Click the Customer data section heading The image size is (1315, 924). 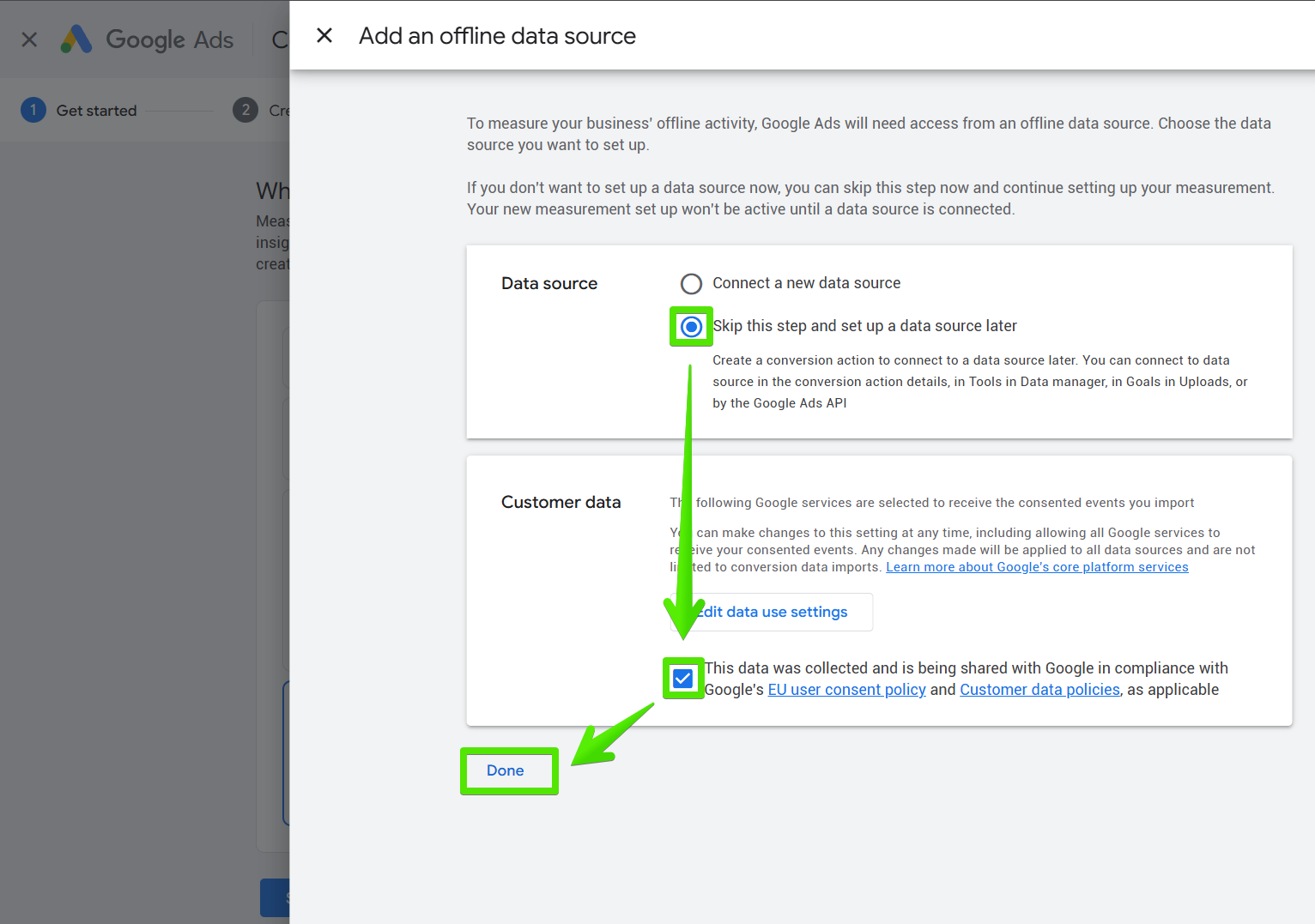pos(561,503)
